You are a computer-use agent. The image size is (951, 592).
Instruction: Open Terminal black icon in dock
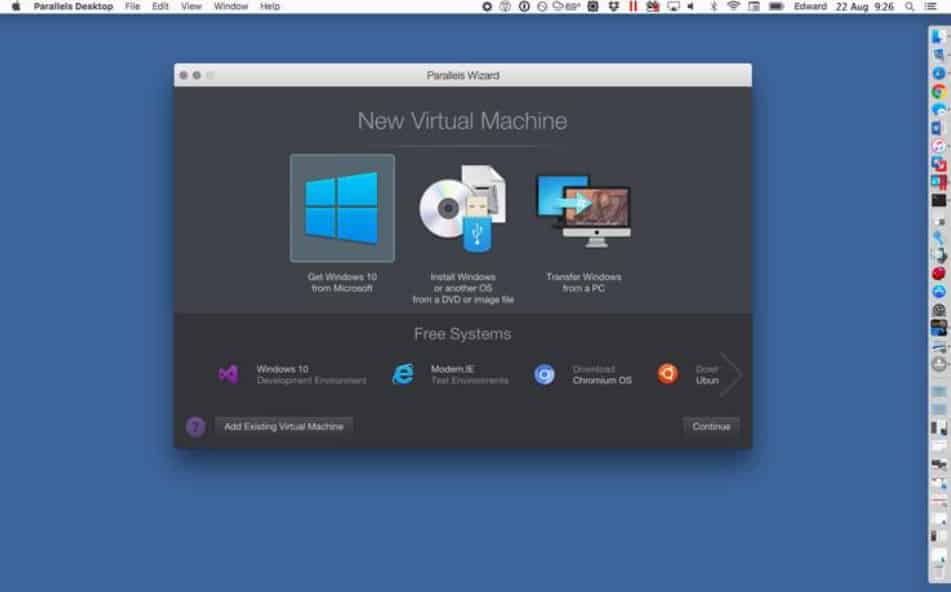click(938, 200)
